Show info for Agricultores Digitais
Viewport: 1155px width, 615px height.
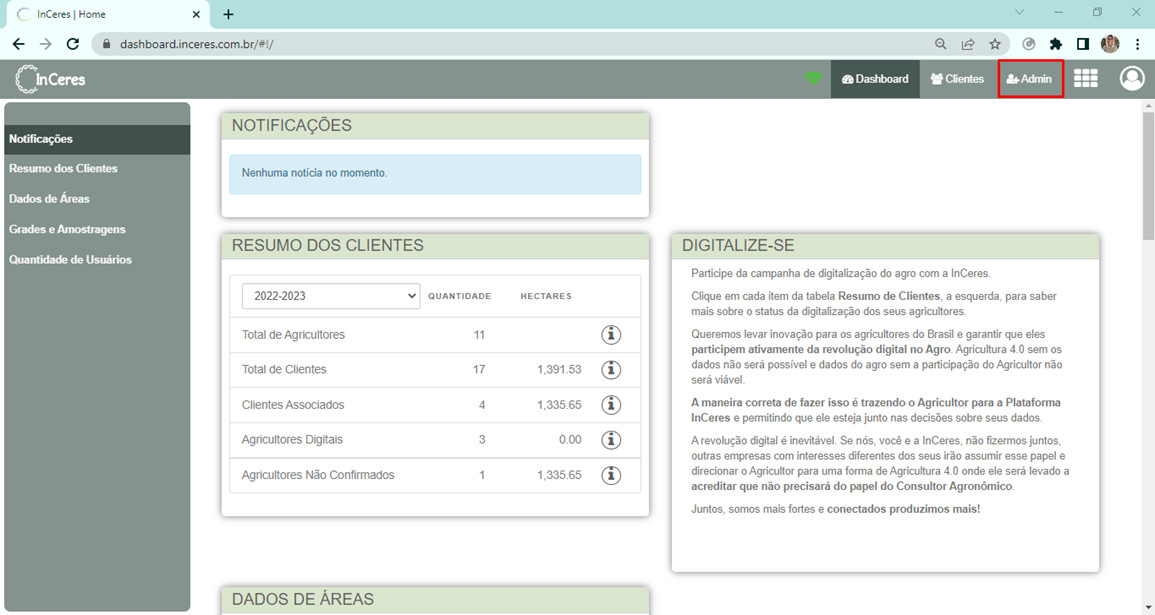click(x=611, y=440)
